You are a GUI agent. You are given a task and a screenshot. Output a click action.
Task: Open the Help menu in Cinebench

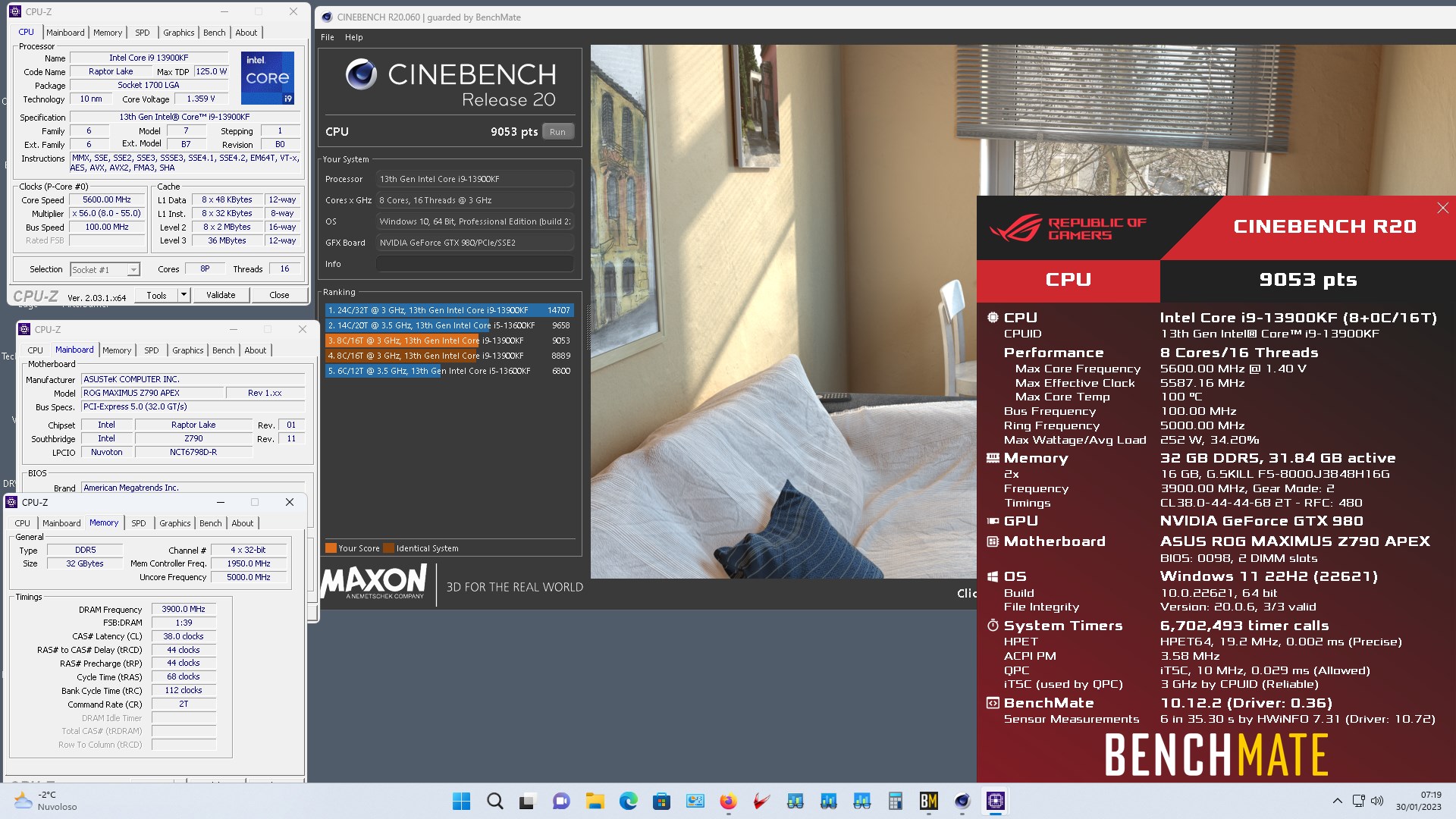tap(353, 37)
